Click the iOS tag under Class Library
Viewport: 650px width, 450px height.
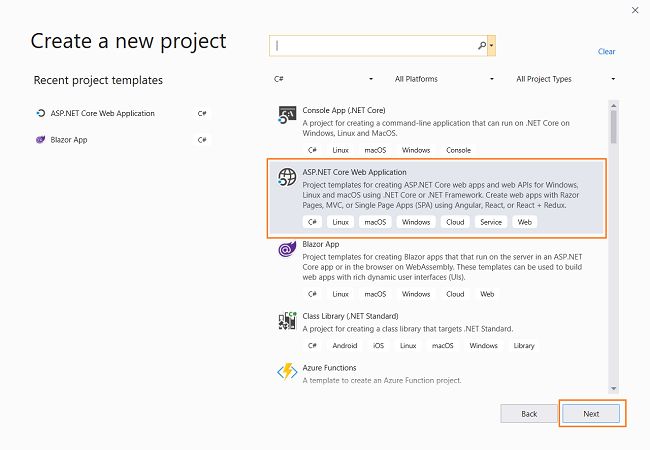point(378,346)
